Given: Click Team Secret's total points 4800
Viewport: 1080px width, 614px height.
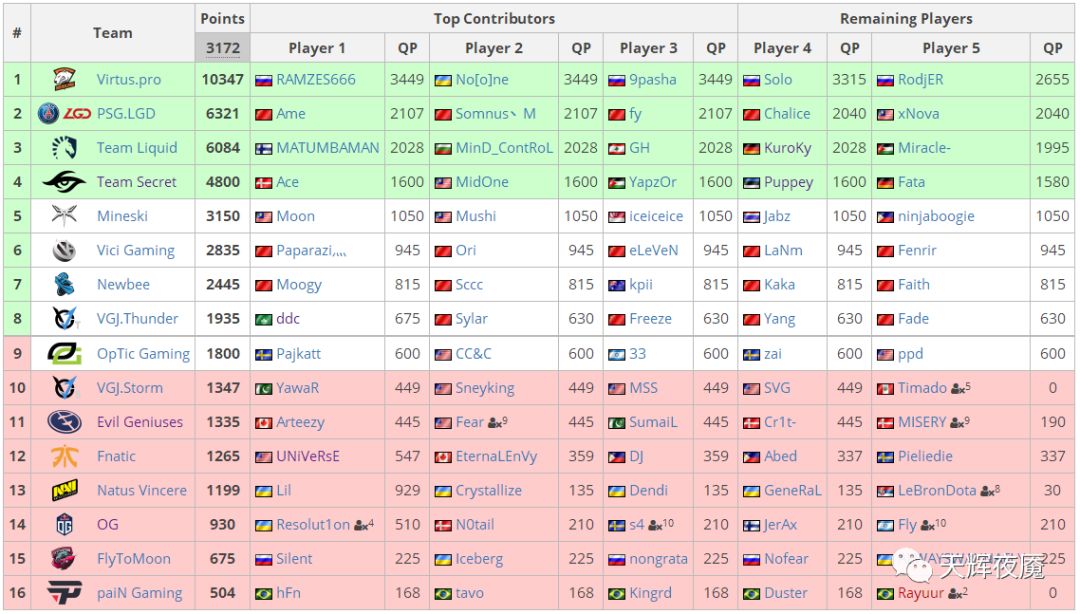Looking at the screenshot, I should [x=222, y=182].
